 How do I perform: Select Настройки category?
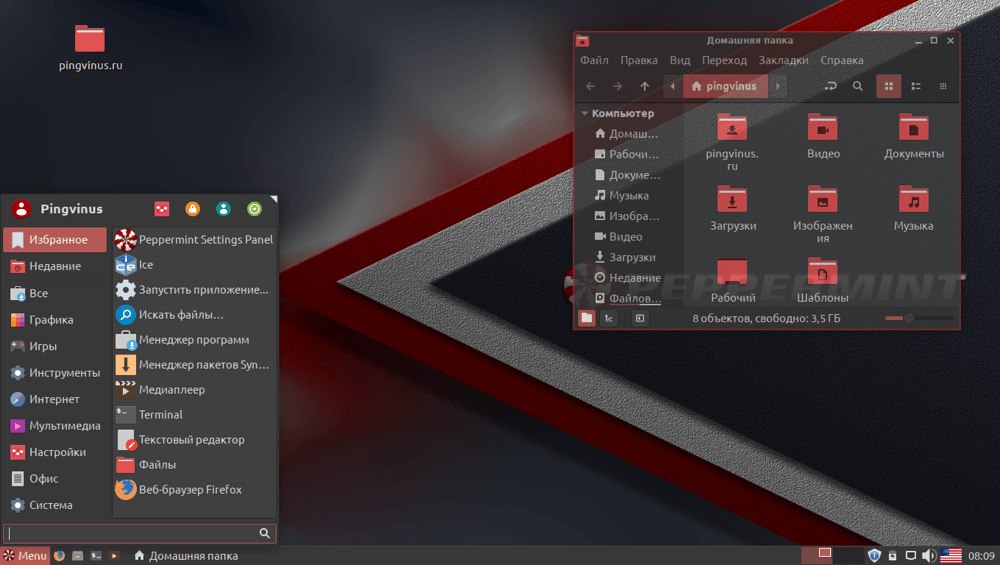coord(55,452)
